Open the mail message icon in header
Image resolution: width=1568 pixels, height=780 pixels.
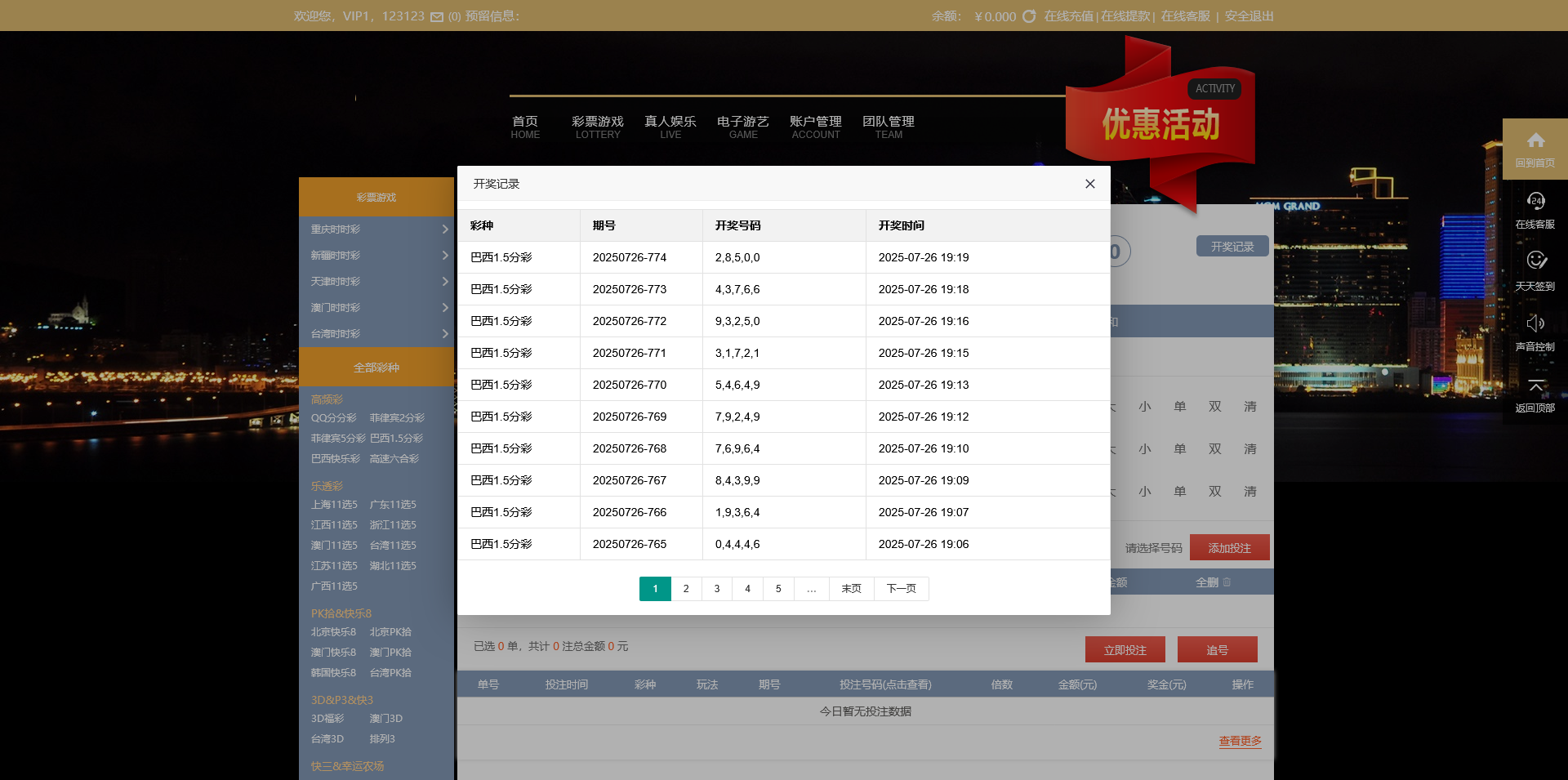437,17
